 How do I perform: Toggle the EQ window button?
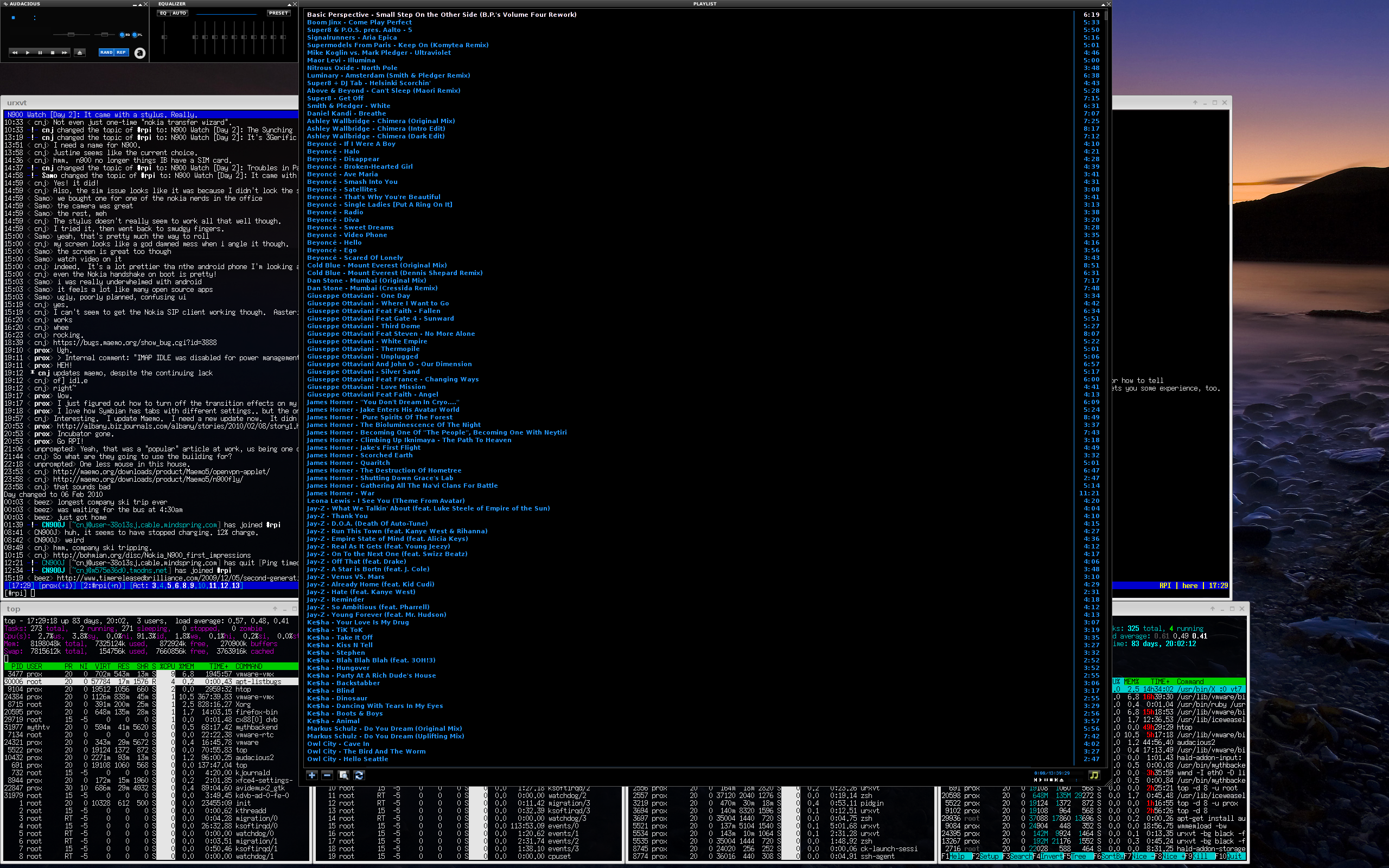coord(124,34)
